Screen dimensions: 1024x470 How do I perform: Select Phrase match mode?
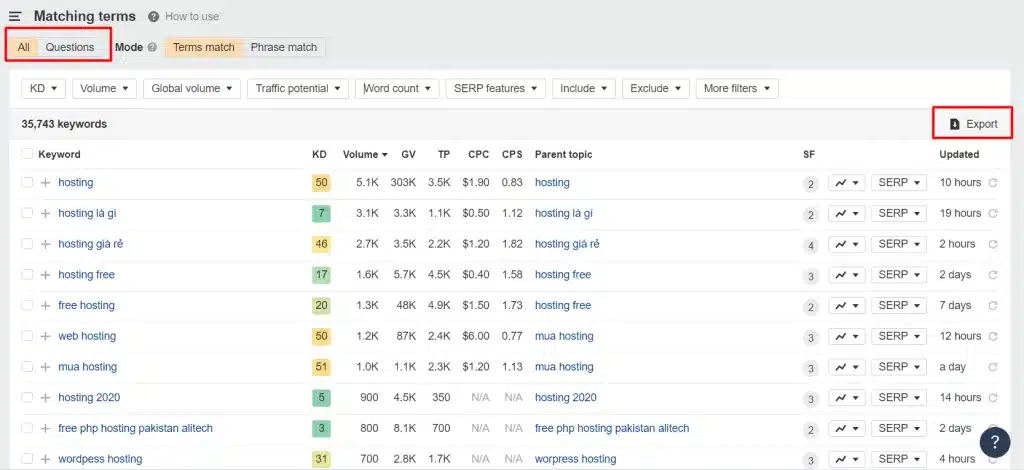284,47
